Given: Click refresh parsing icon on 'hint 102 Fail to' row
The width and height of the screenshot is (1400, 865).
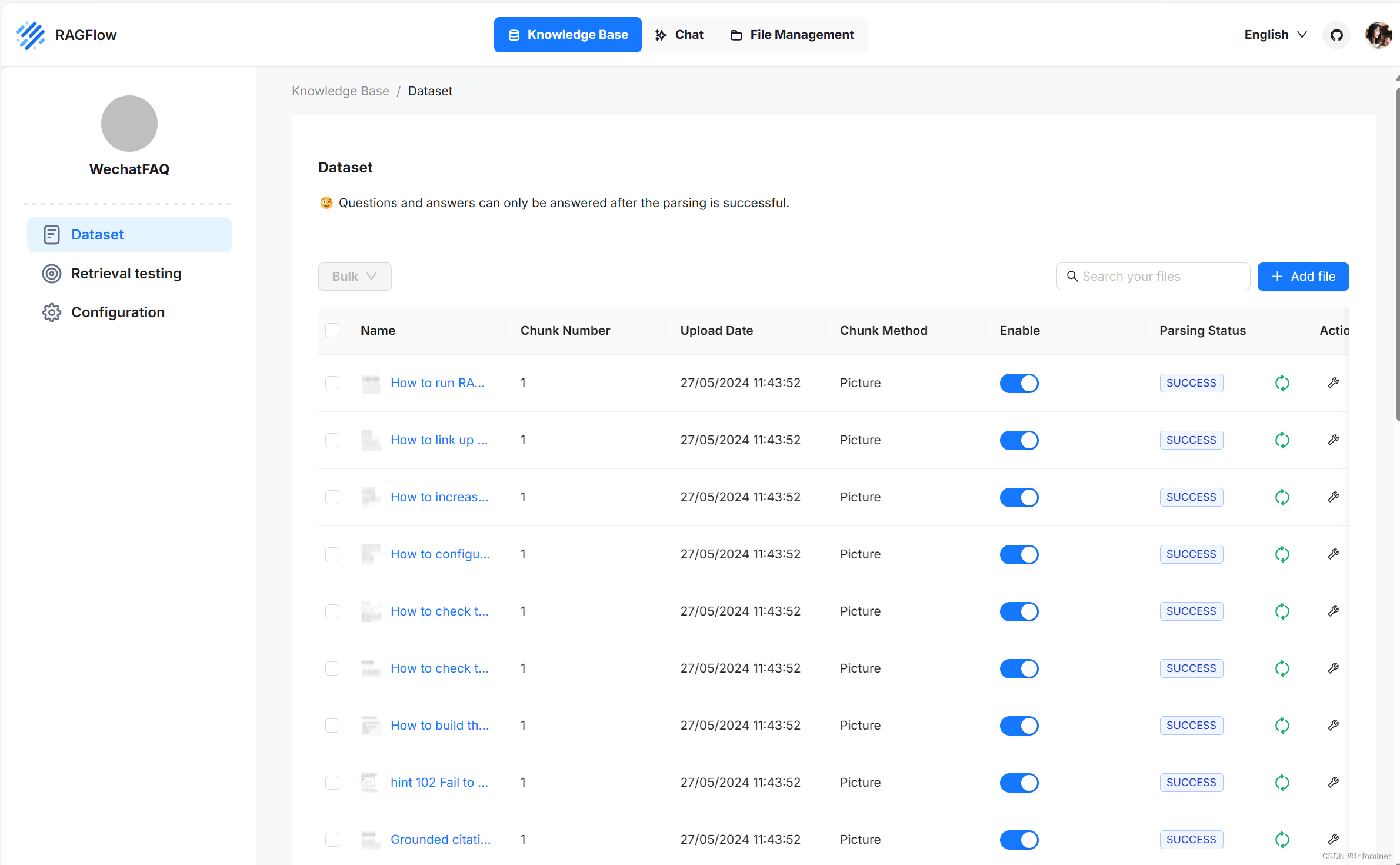Looking at the screenshot, I should tap(1282, 783).
